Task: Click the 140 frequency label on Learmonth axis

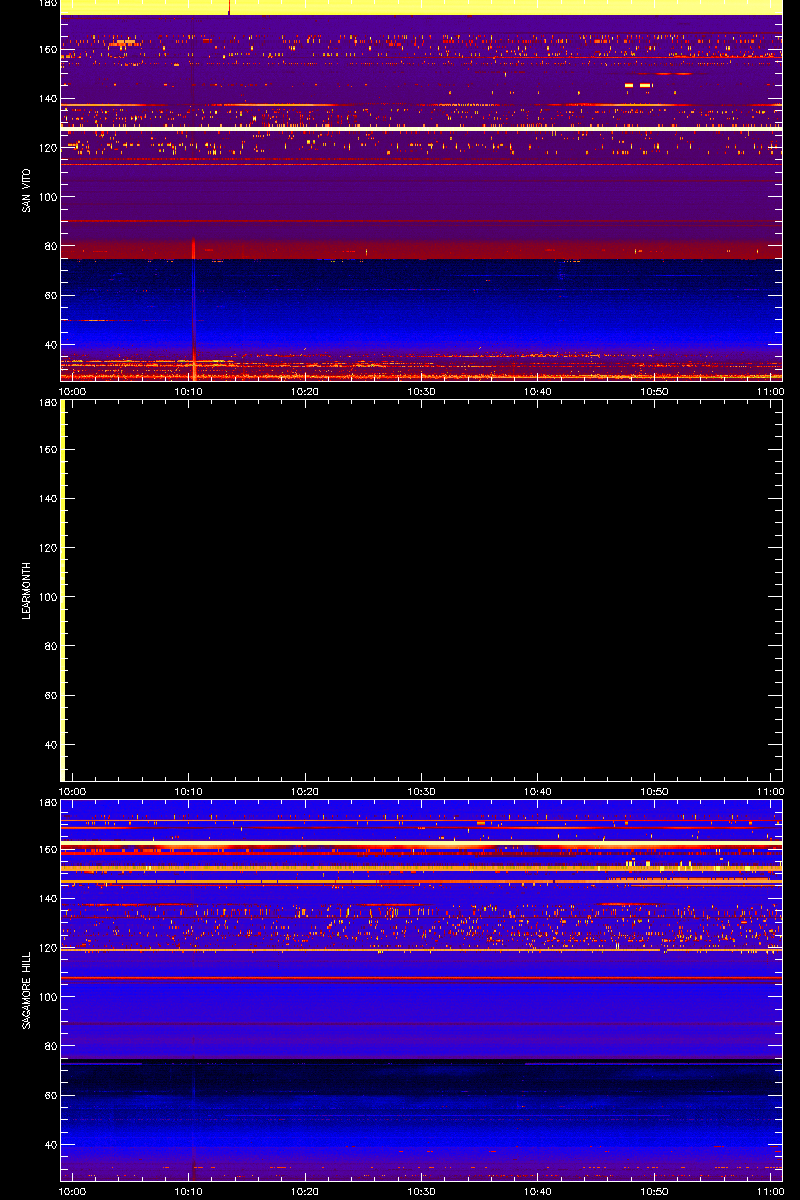Action: (x=46, y=499)
